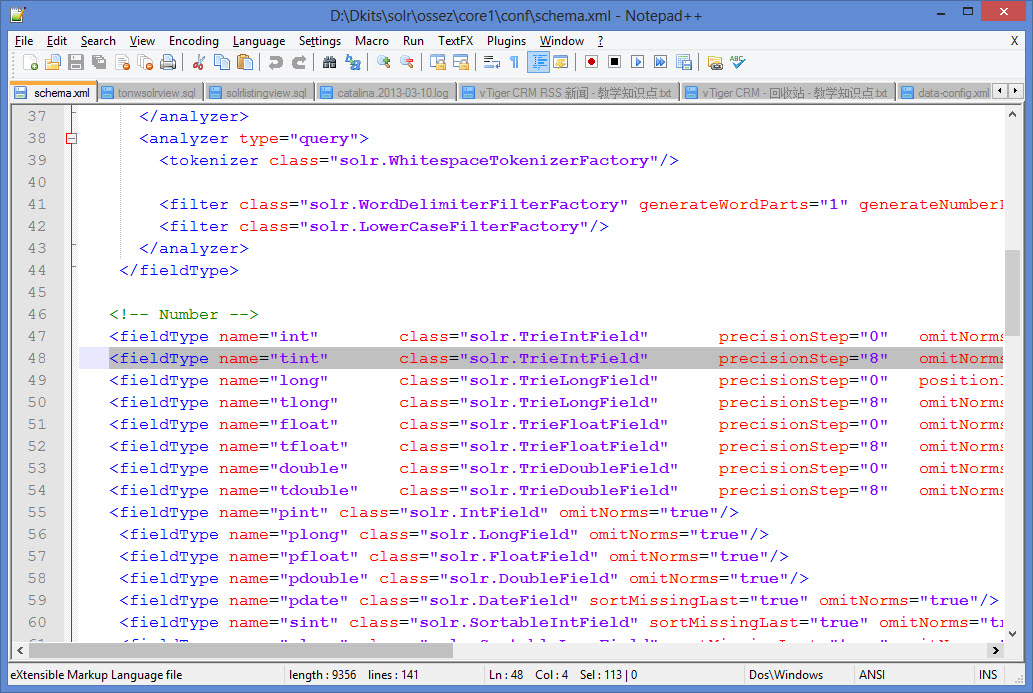Toggle show all characters pilcrow
This screenshot has height=693, width=1033.
tap(515, 63)
